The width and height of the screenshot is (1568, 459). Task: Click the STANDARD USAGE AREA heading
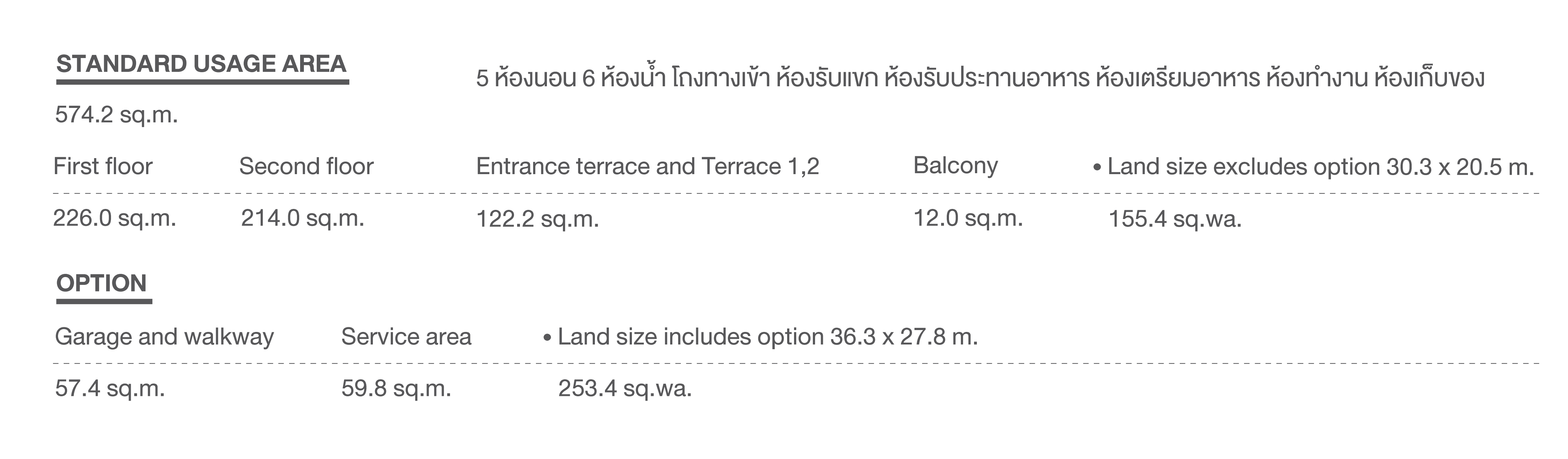[x=201, y=64]
